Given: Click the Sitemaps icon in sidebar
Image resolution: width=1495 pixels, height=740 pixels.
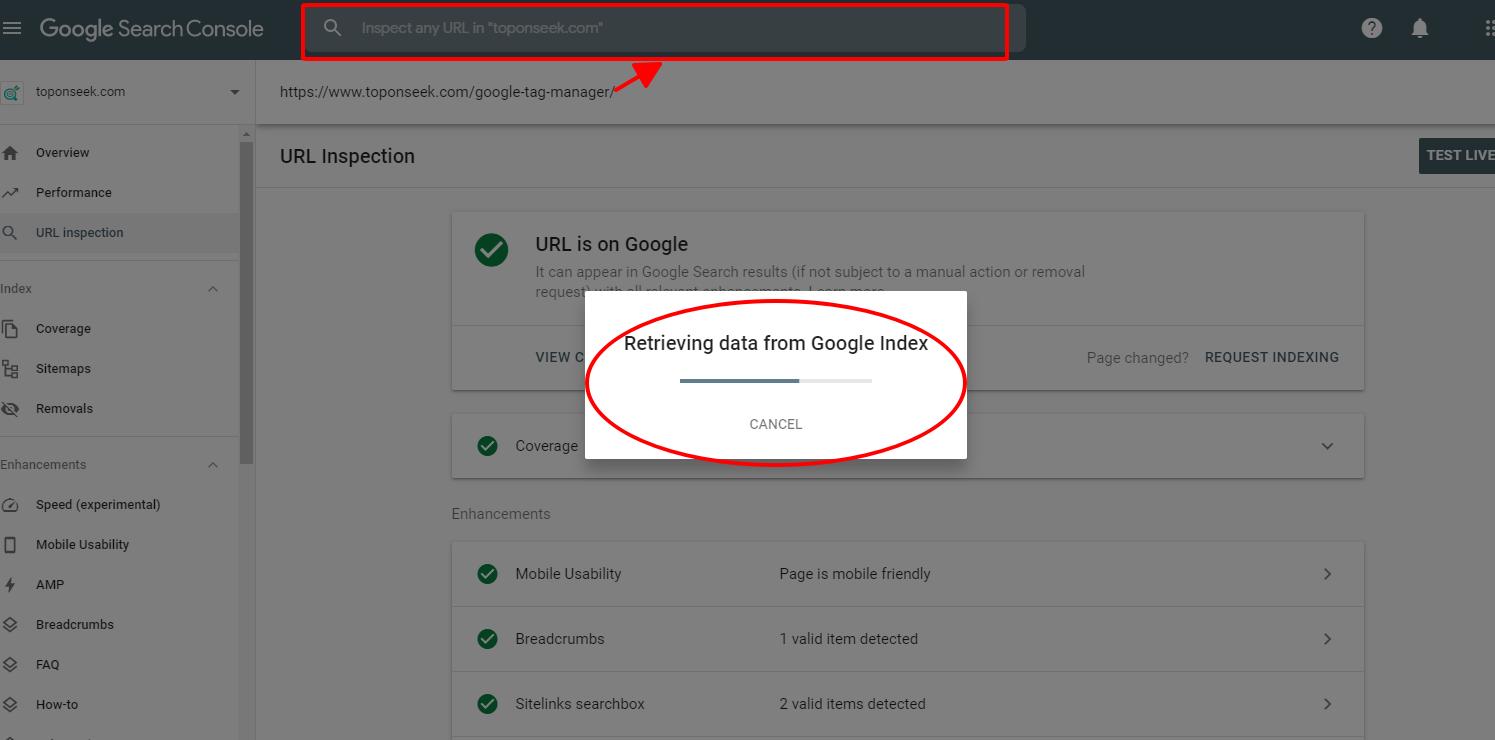Looking at the screenshot, I should [x=11, y=369].
